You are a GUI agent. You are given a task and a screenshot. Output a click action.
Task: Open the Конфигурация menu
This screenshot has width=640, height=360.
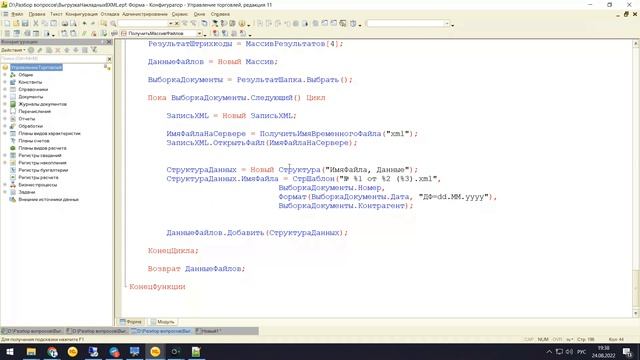point(82,14)
